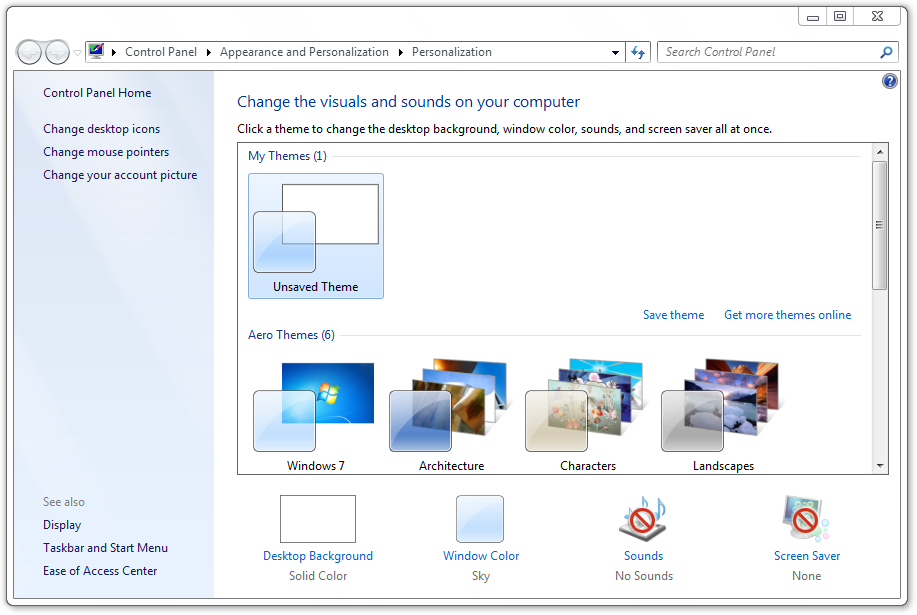Image resolution: width=917 pixels, height=615 pixels.
Task: Open Taskbar and Start Menu link
Action: (105, 548)
